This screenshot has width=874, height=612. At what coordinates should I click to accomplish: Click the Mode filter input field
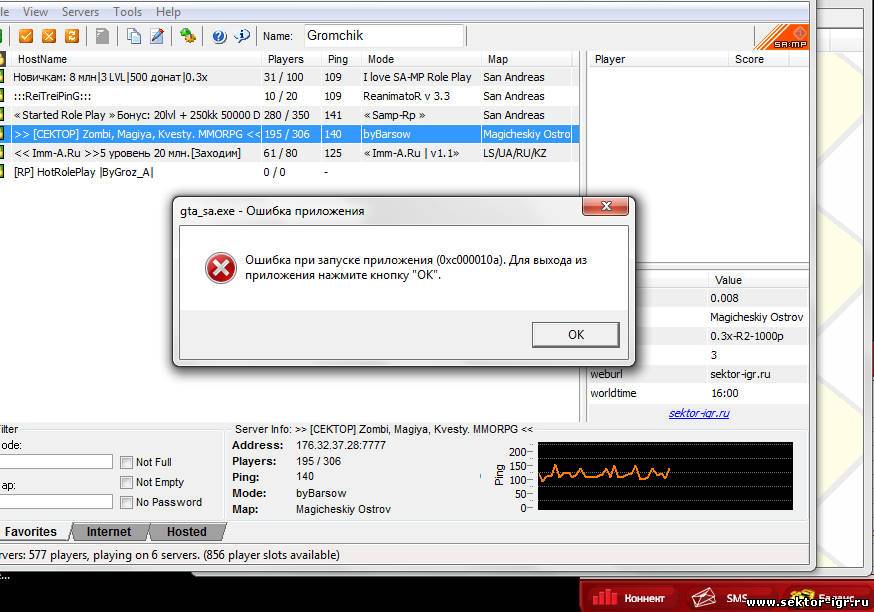point(56,462)
